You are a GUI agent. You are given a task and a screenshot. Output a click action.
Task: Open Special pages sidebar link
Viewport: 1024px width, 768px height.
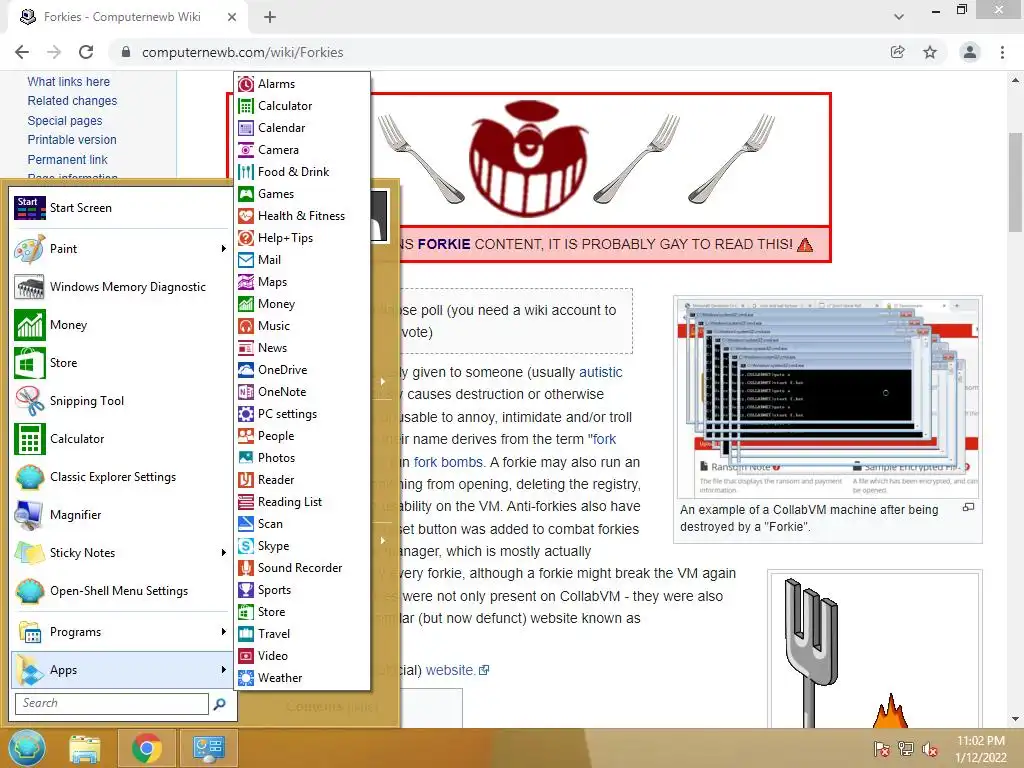pyautogui.click(x=65, y=121)
